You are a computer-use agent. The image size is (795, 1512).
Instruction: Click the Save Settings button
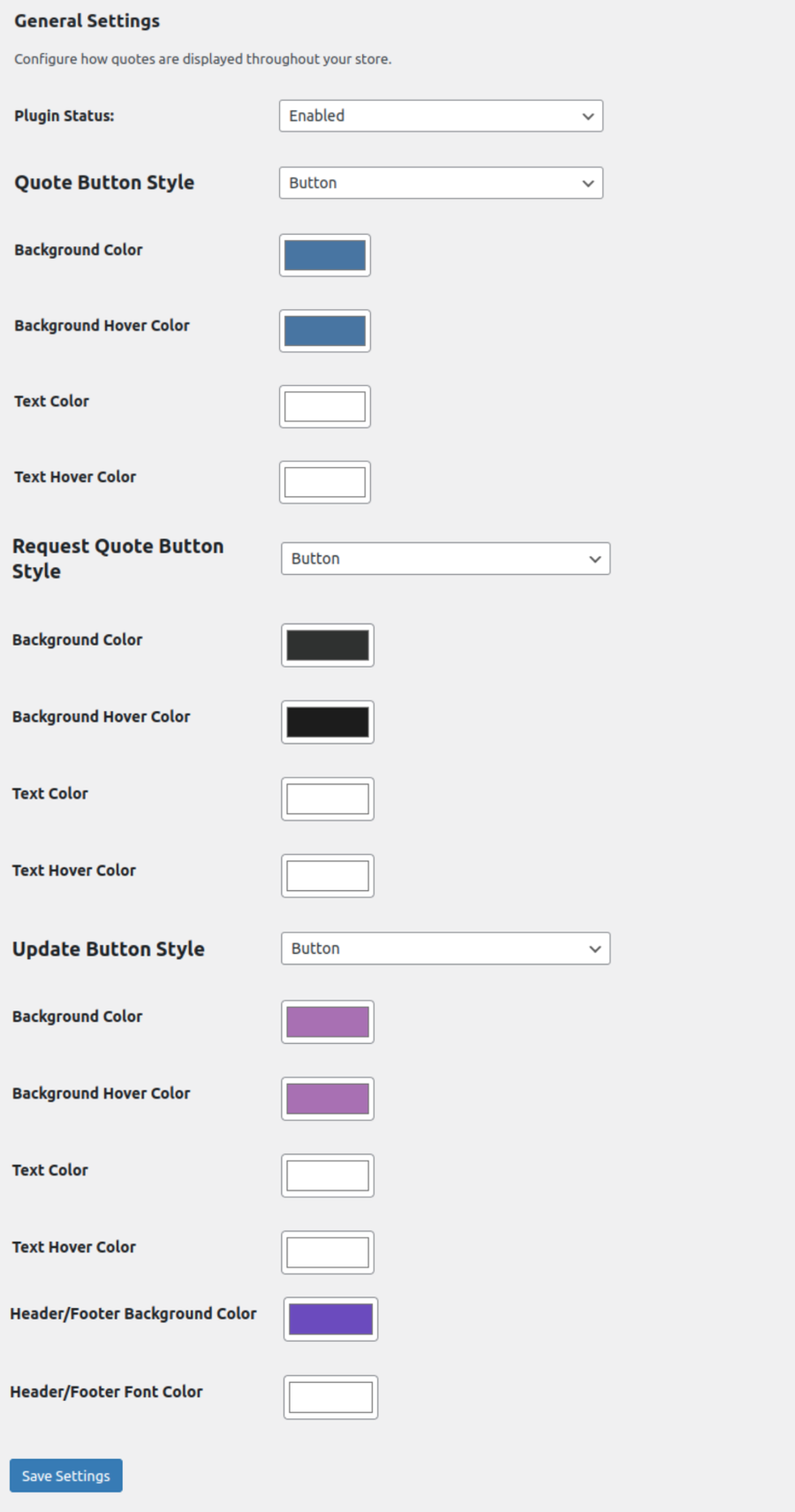tap(66, 1476)
